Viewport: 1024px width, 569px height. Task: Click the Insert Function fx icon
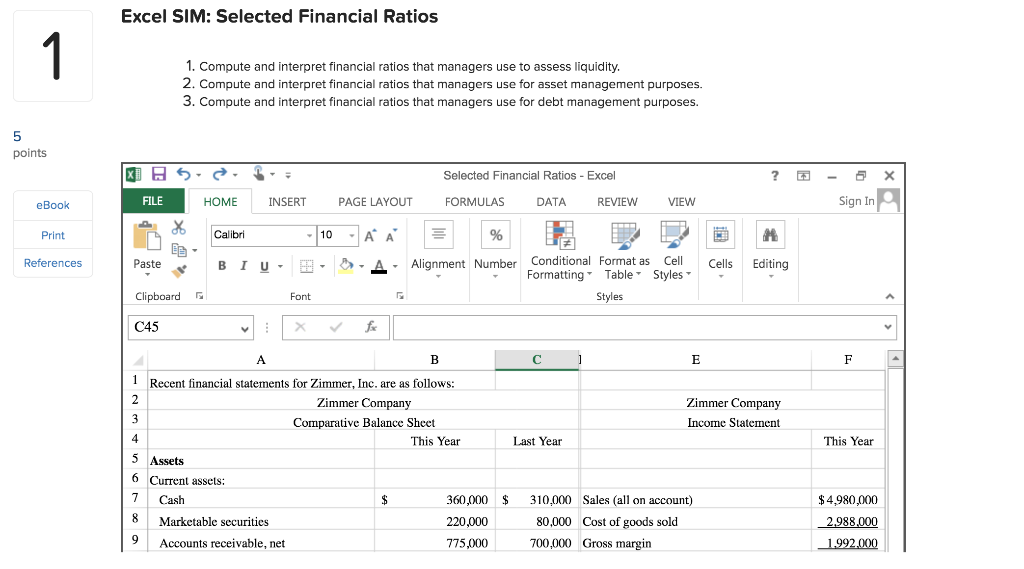(370, 327)
